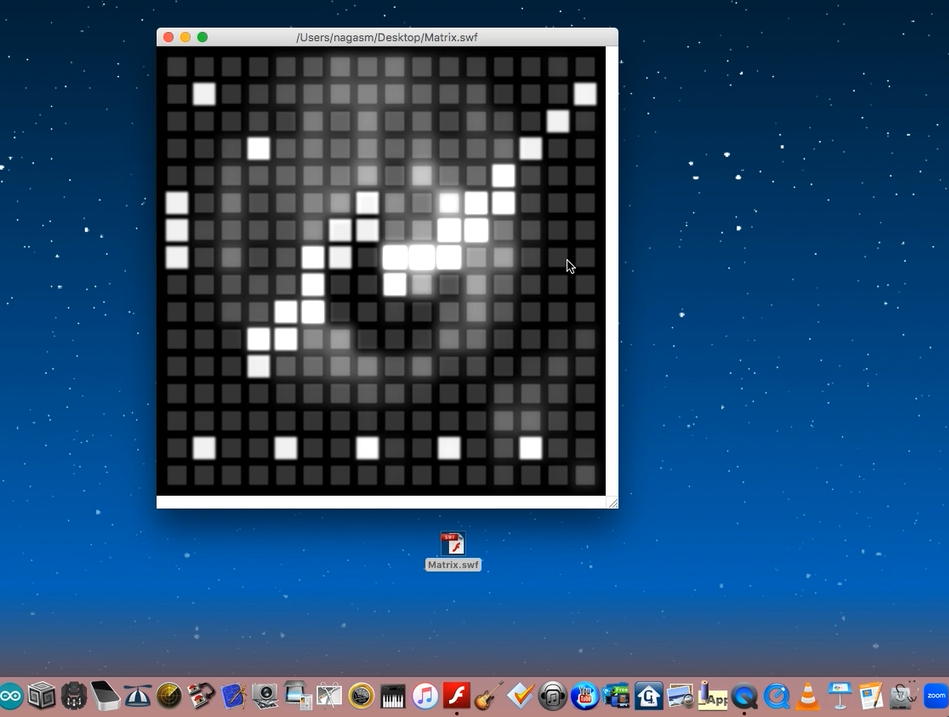Image resolution: width=949 pixels, height=717 pixels.
Task: Open GarageBand guitar icon in dock
Action: tap(489, 696)
